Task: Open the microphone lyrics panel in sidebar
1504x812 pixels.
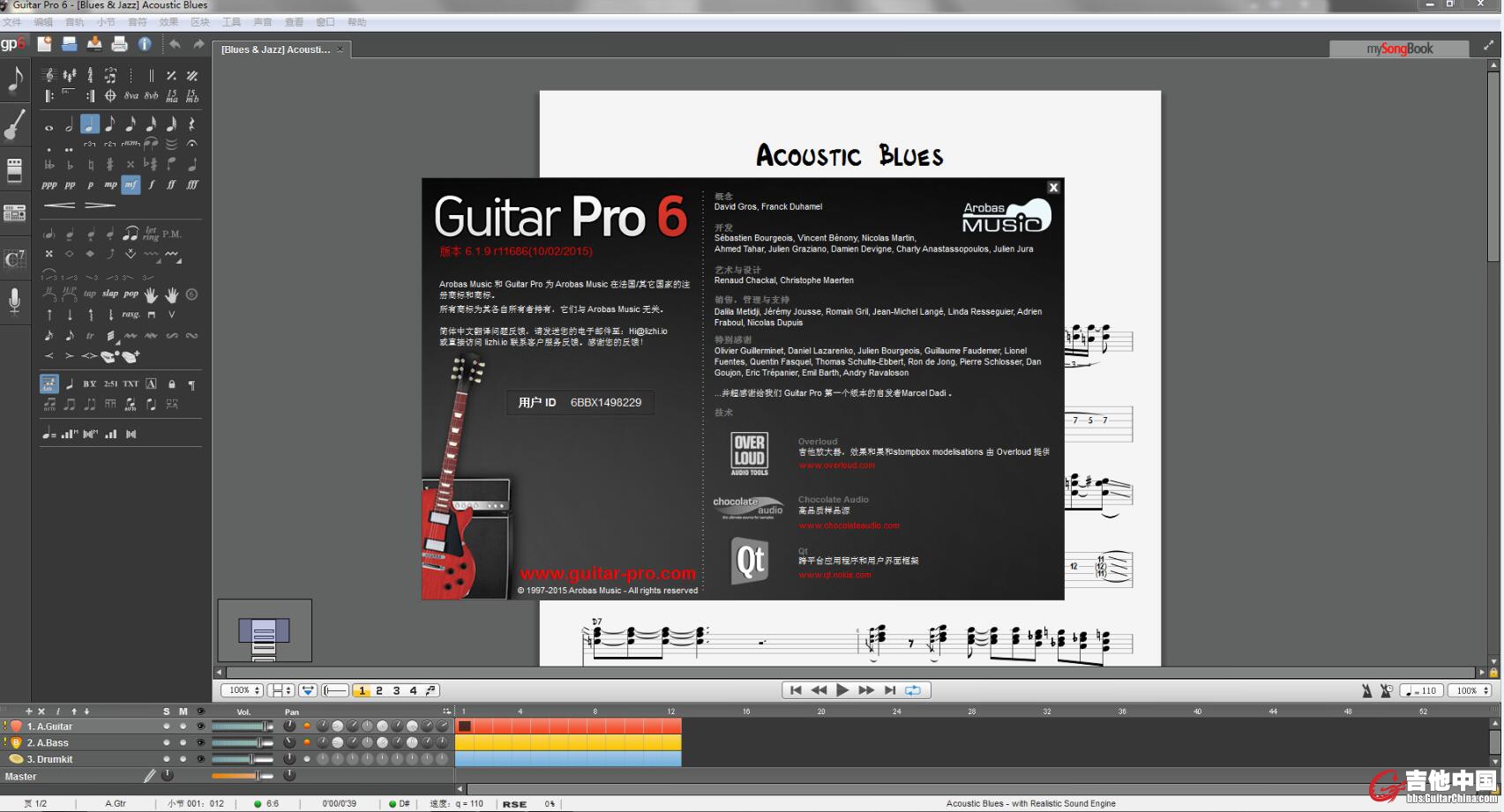Action: [15, 302]
